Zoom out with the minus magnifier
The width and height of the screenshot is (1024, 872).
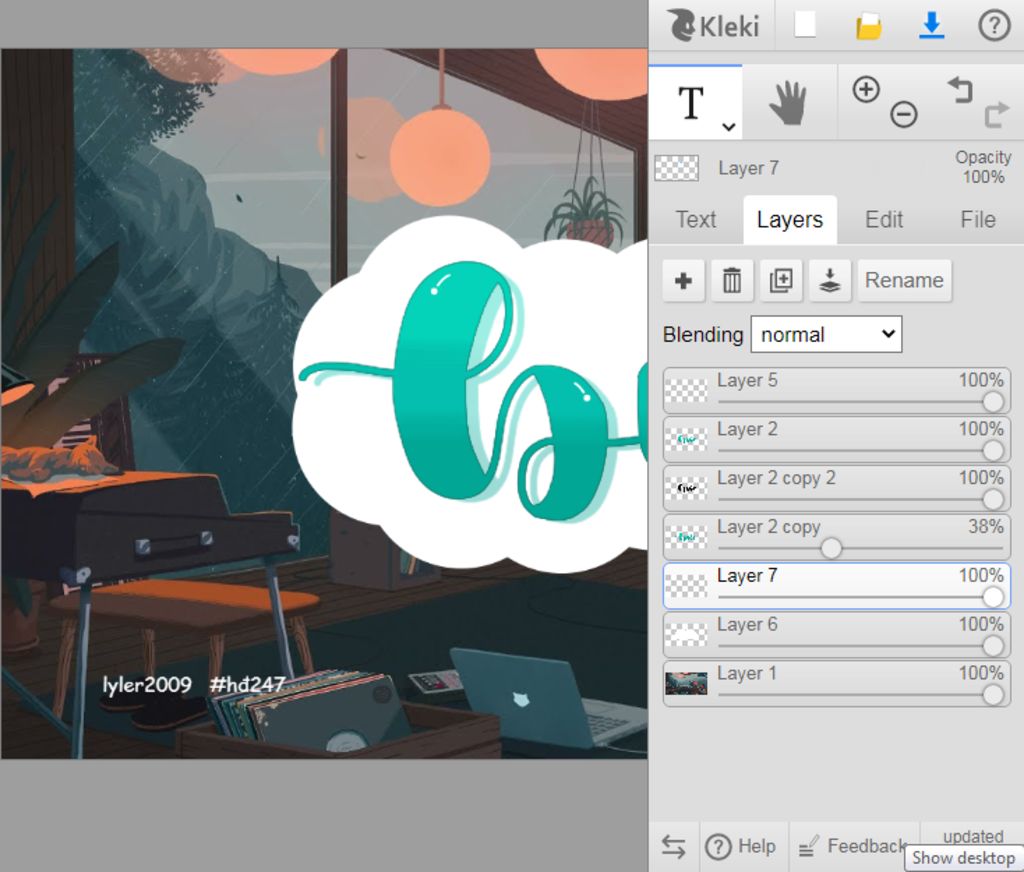click(x=903, y=115)
